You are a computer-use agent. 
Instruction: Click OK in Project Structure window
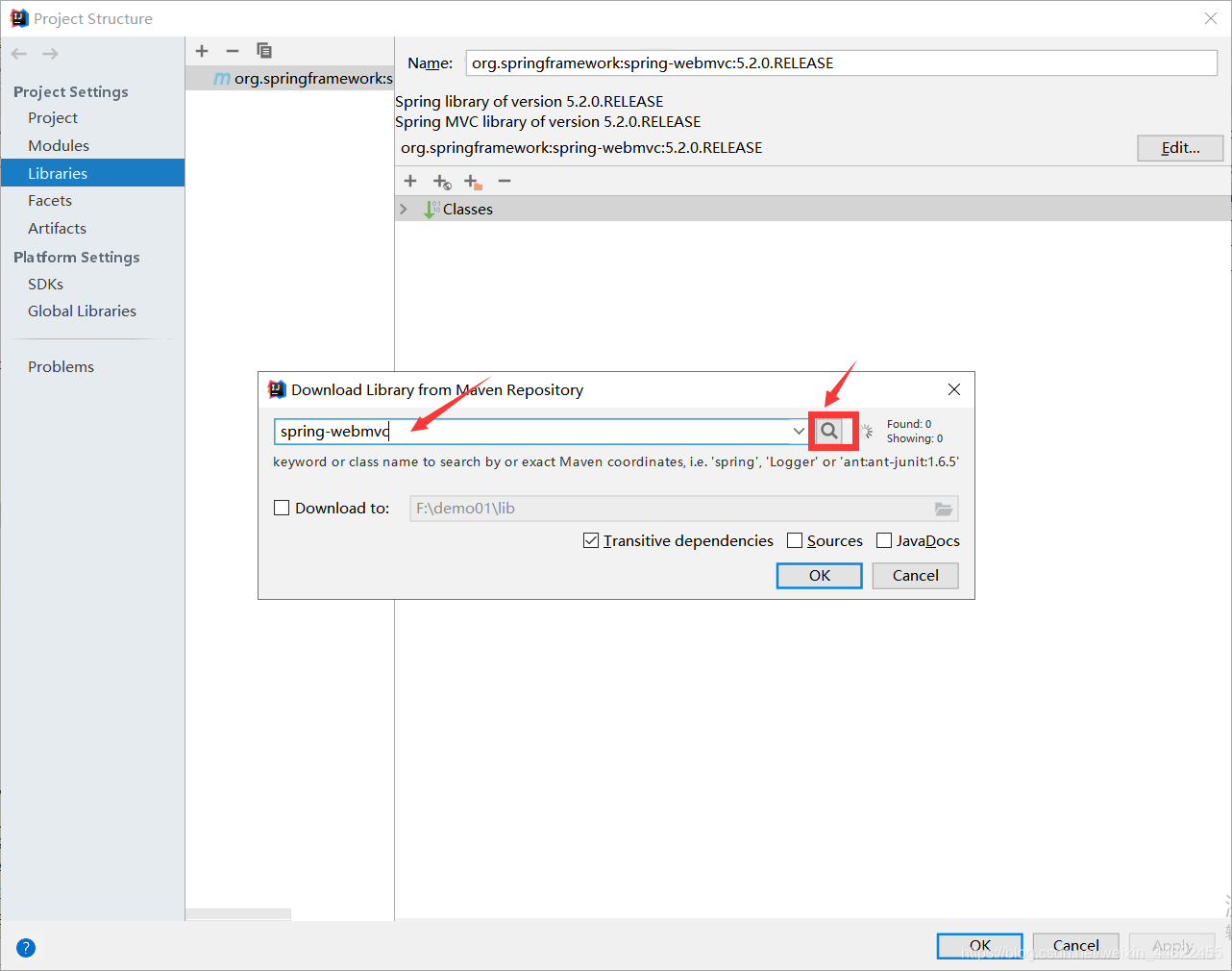(x=979, y=945)
